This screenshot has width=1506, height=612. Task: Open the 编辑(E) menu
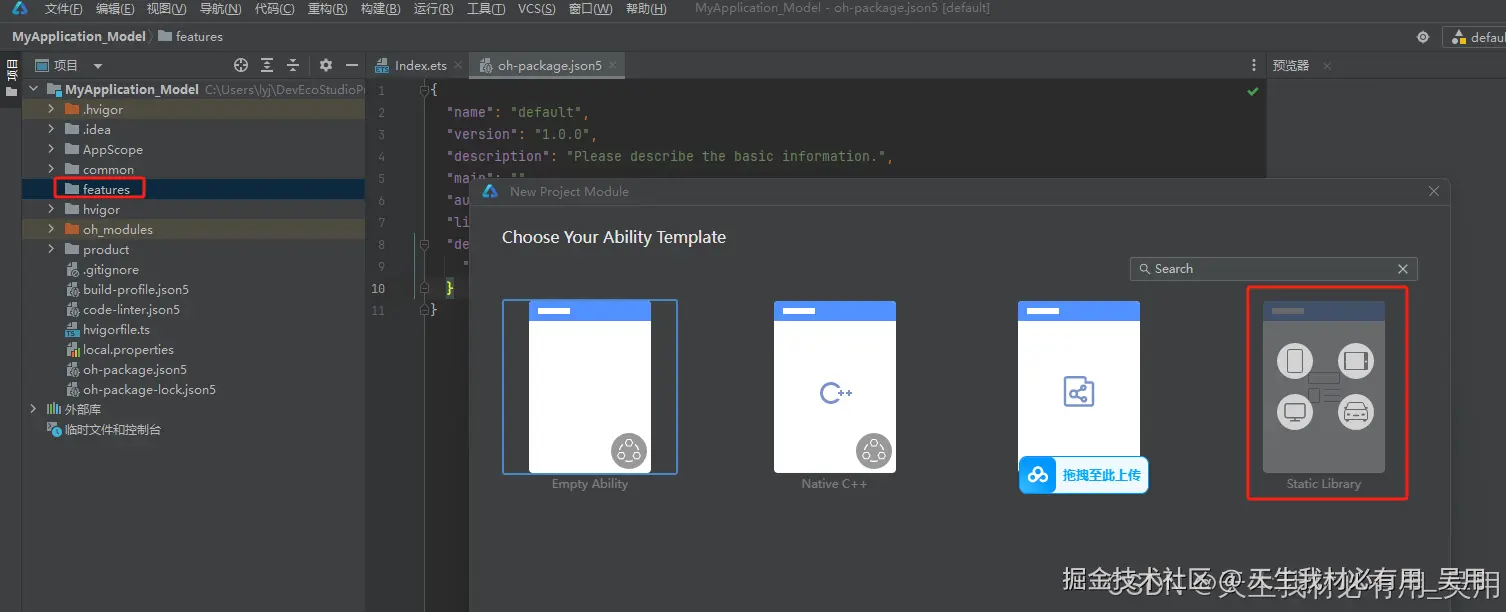pos(115,9)
